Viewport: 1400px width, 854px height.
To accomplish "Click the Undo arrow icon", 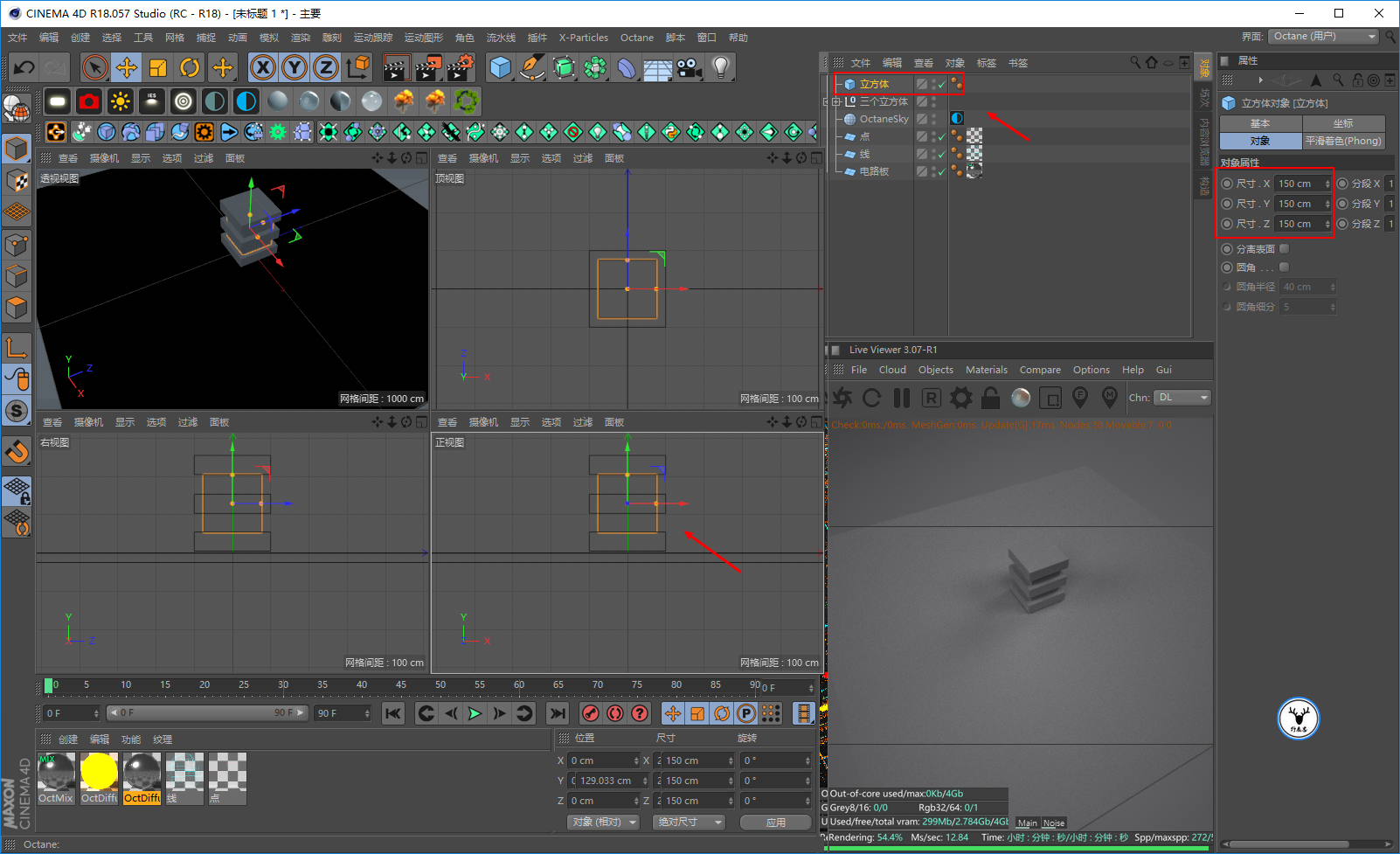I will point(24,67).
